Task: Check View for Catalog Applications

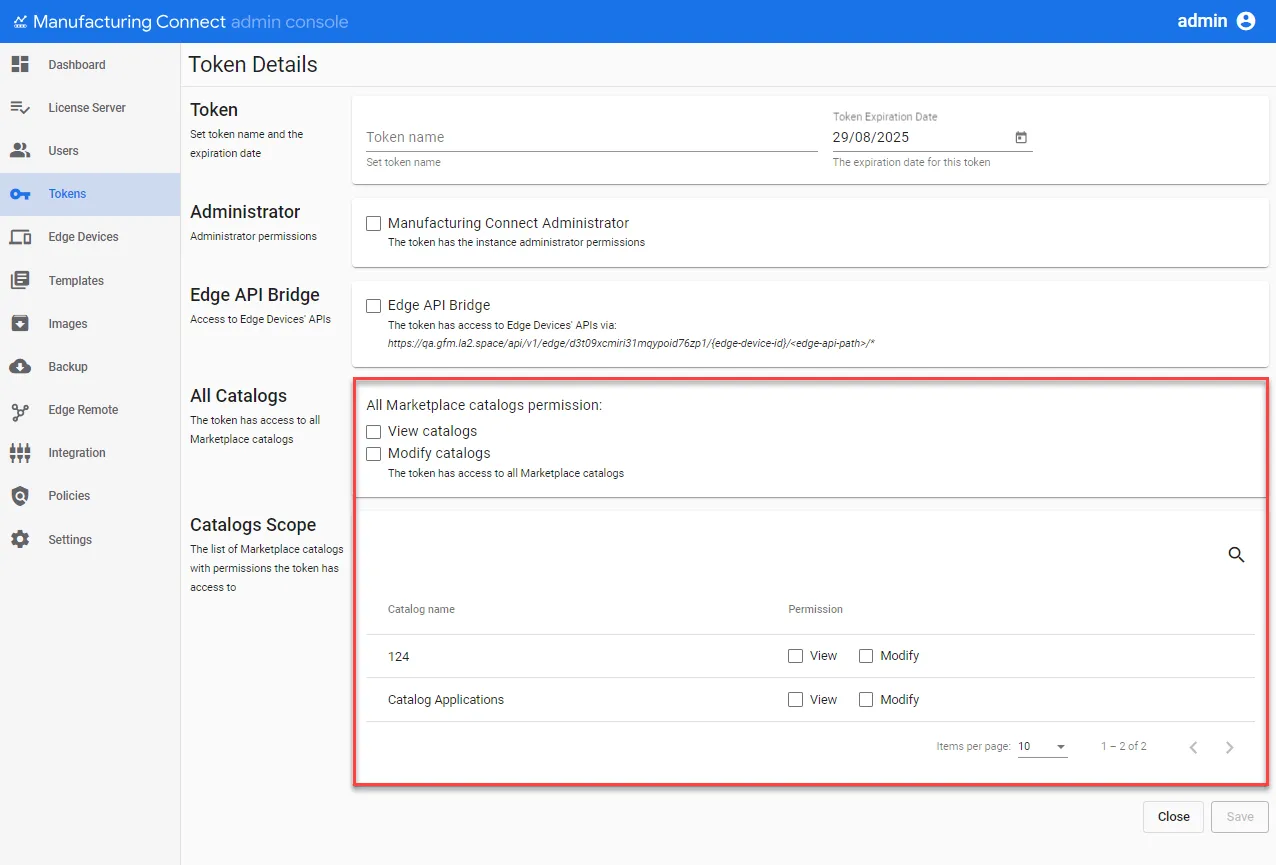Action: 796,700
